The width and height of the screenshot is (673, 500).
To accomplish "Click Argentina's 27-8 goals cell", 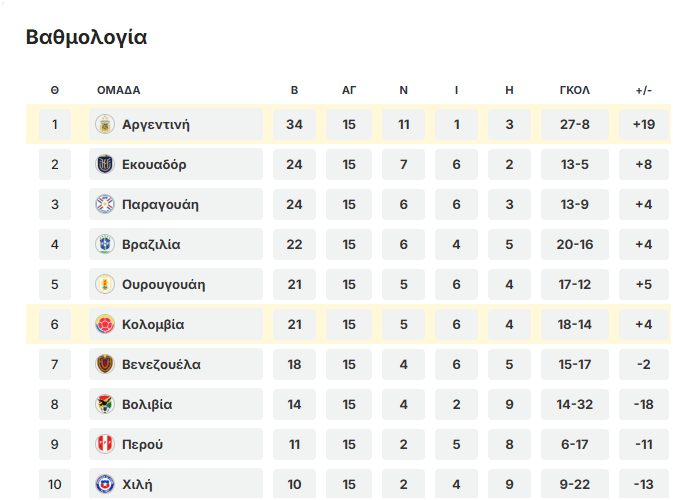I will (574, 125).
